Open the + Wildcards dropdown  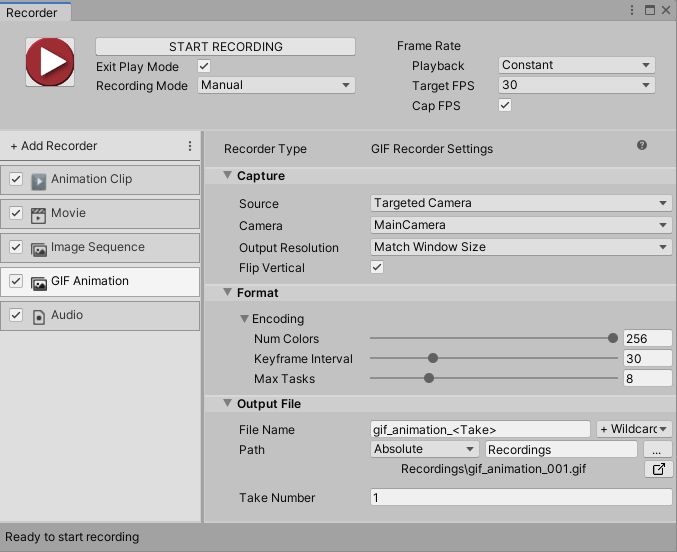click(634, 429)
